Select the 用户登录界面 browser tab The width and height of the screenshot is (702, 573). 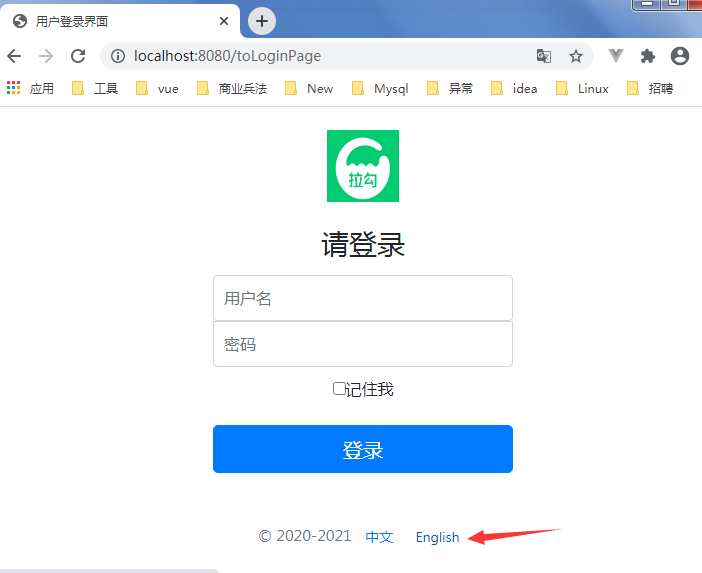pos(120,21)
